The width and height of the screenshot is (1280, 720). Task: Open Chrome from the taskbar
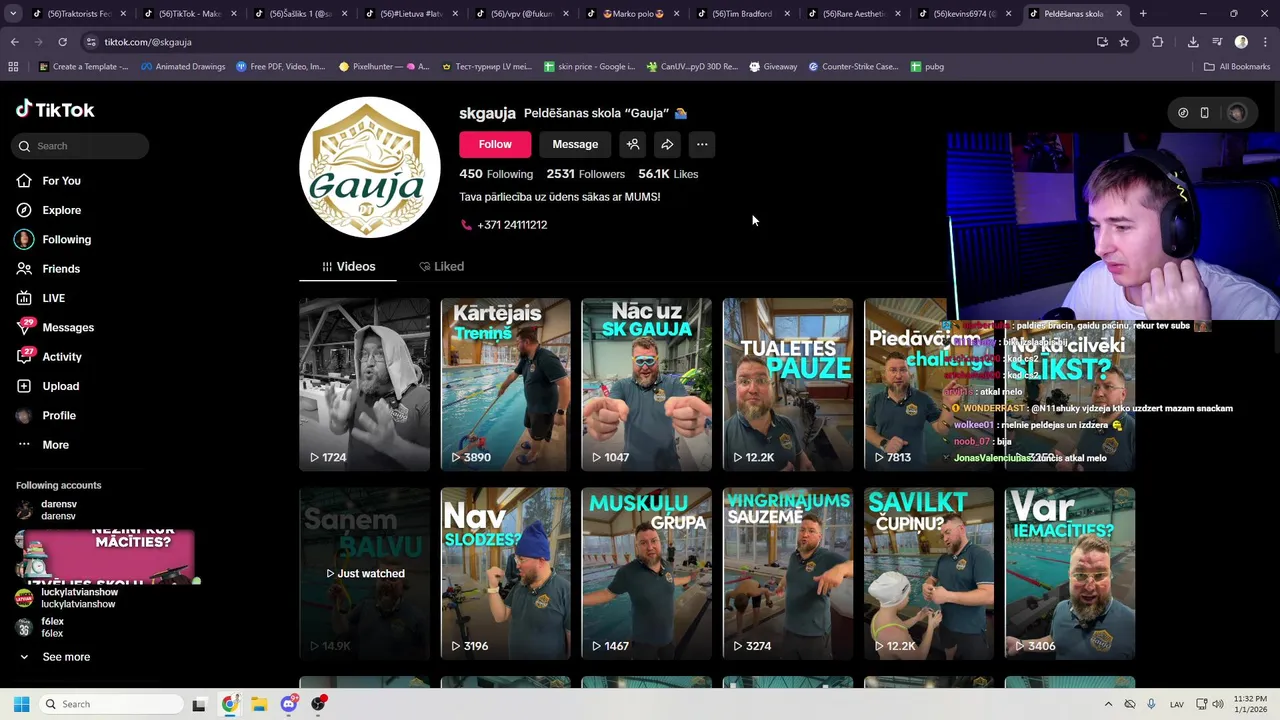(x=229, y=704)
